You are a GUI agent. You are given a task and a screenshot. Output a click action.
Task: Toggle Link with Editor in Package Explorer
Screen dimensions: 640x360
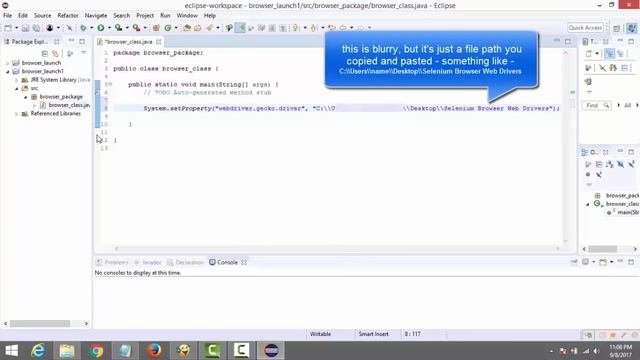coord(55,53)
